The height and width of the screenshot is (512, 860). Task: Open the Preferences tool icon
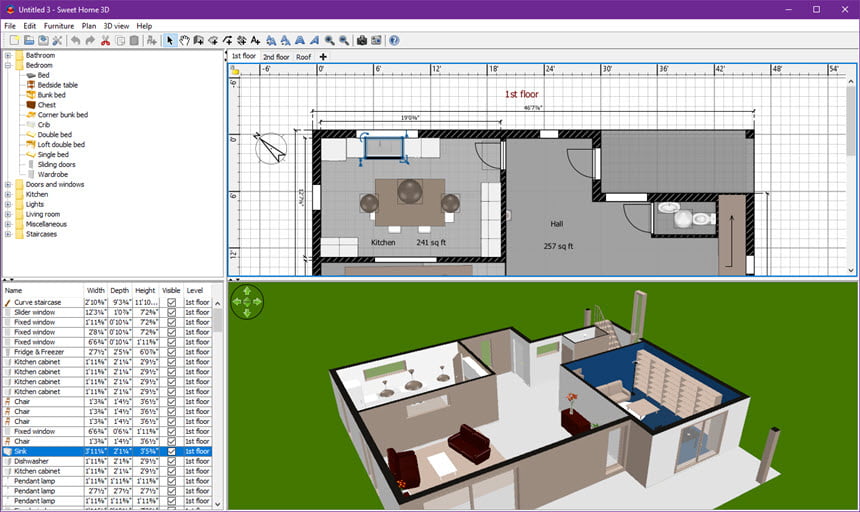coord(57,40)
